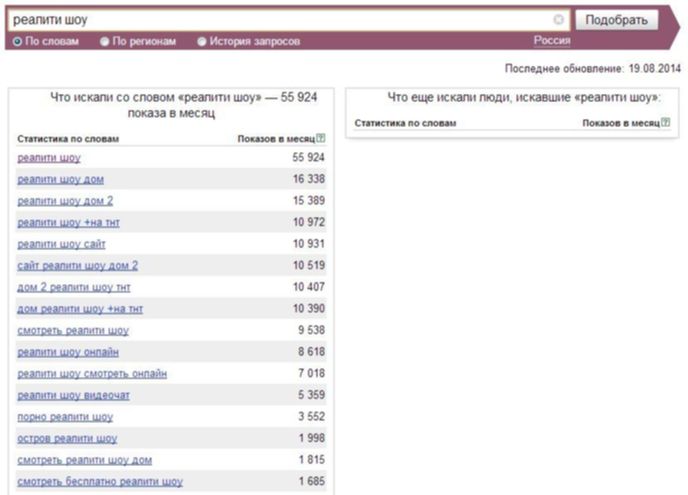Open 'реалити шоу смотреть онлайн' link
The height and width of the screenshot is (495, 688).
coord(92,373)
